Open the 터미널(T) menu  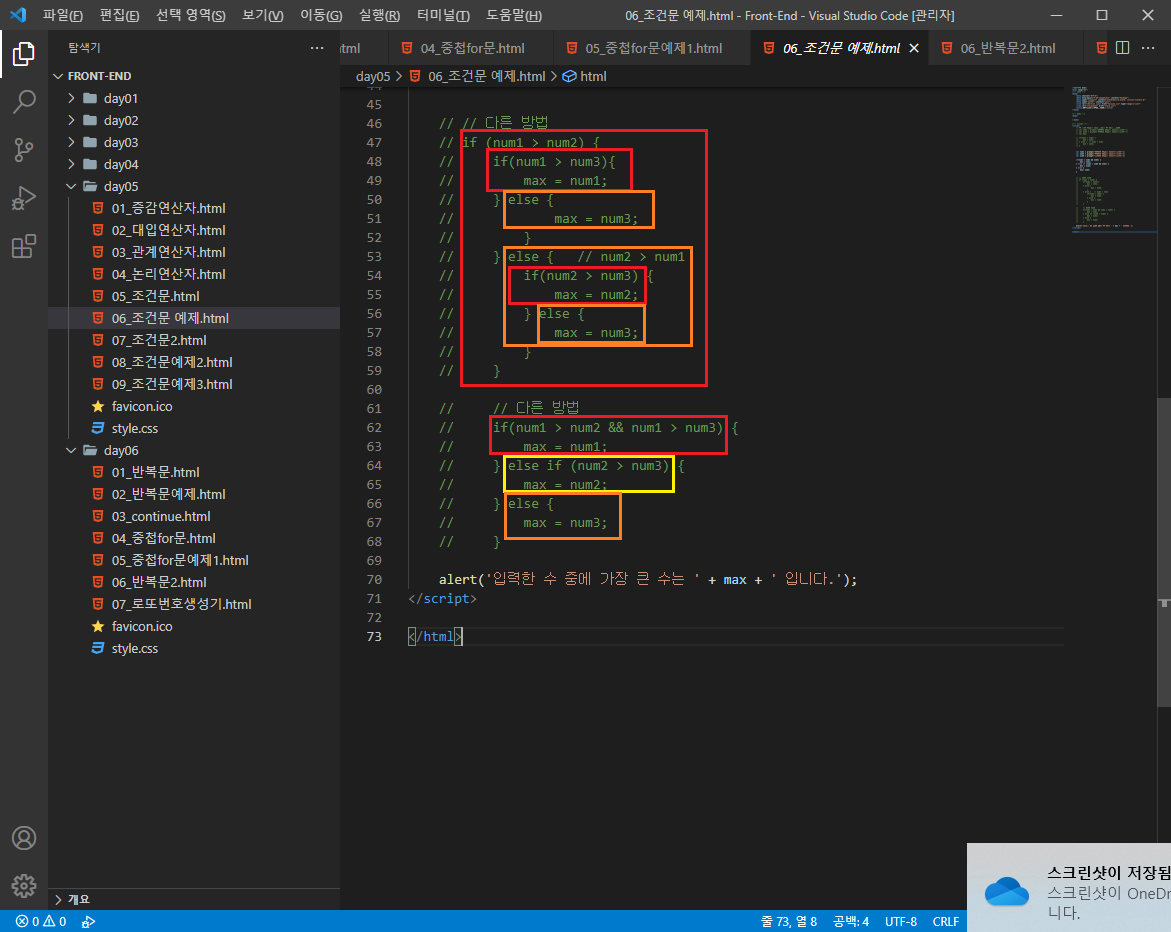pos(443,15)
